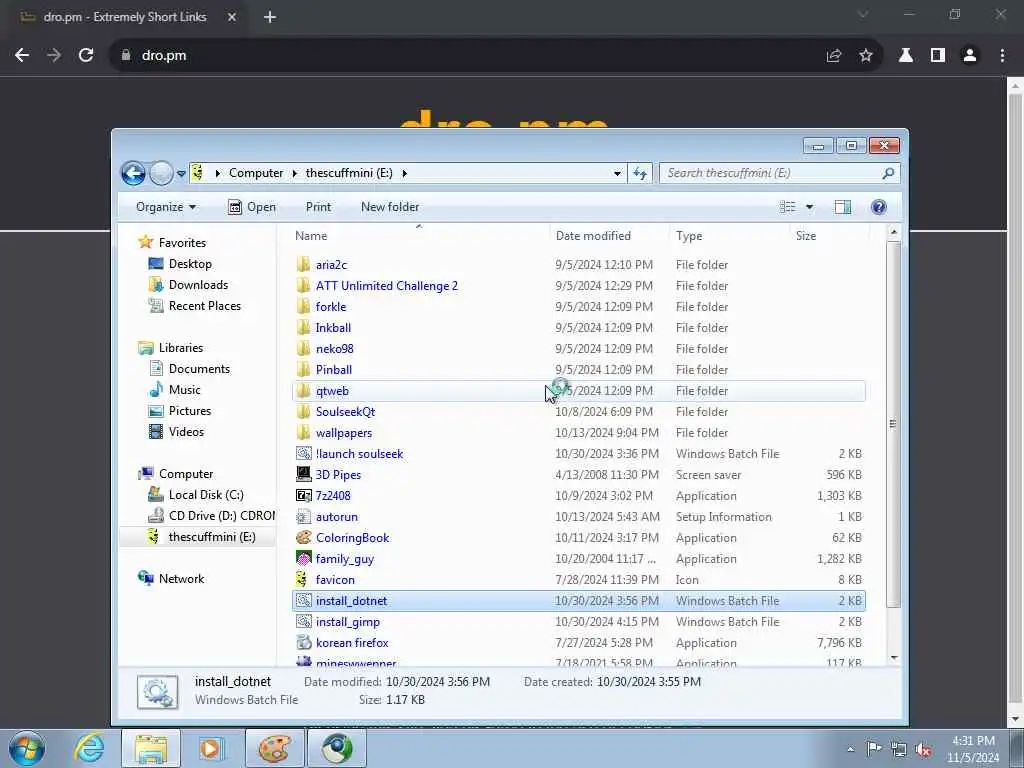Image resolution: width=1024 pixels, height=768 pixels.
Task: Select the ATT Unlimited Challenge 2 folder
Action: [x=387, y=285]
